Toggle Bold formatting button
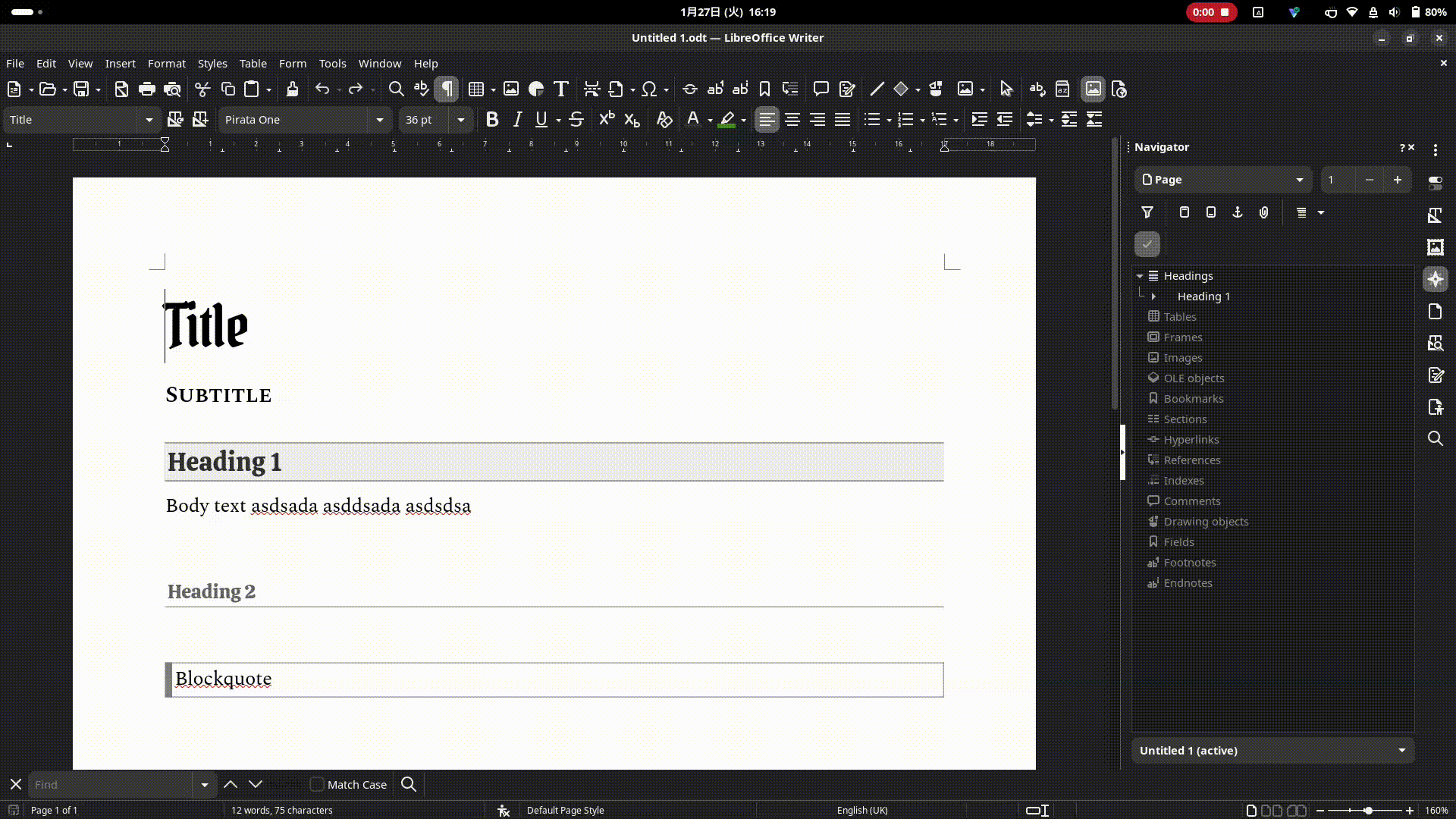Viewport: 1456px width, 819px height. coord(492,120)
